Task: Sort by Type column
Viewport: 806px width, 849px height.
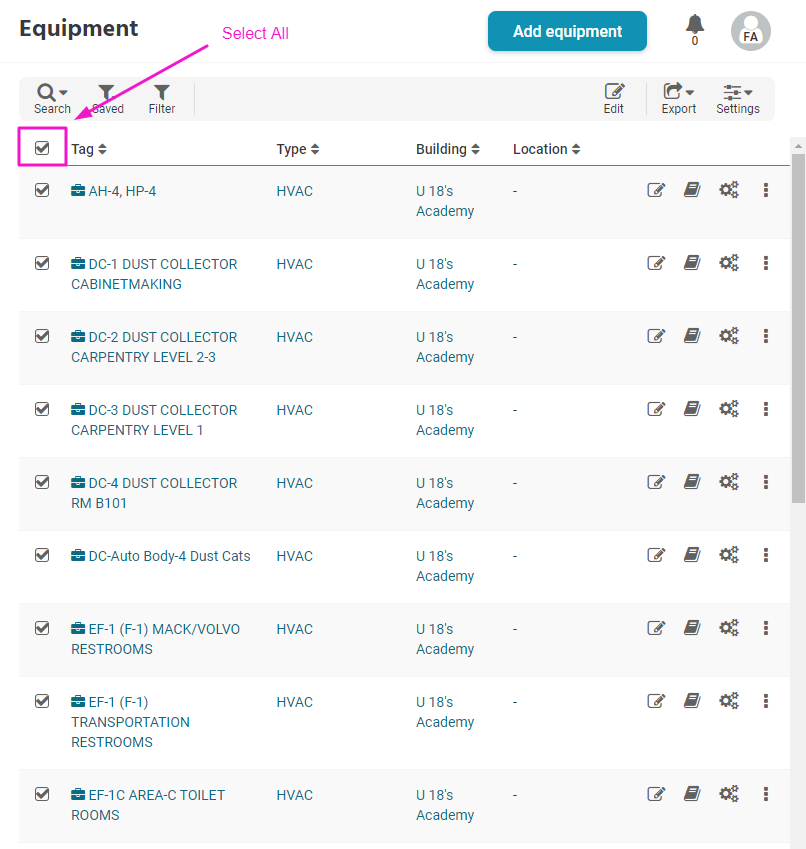Action: [x=298, y=149]
